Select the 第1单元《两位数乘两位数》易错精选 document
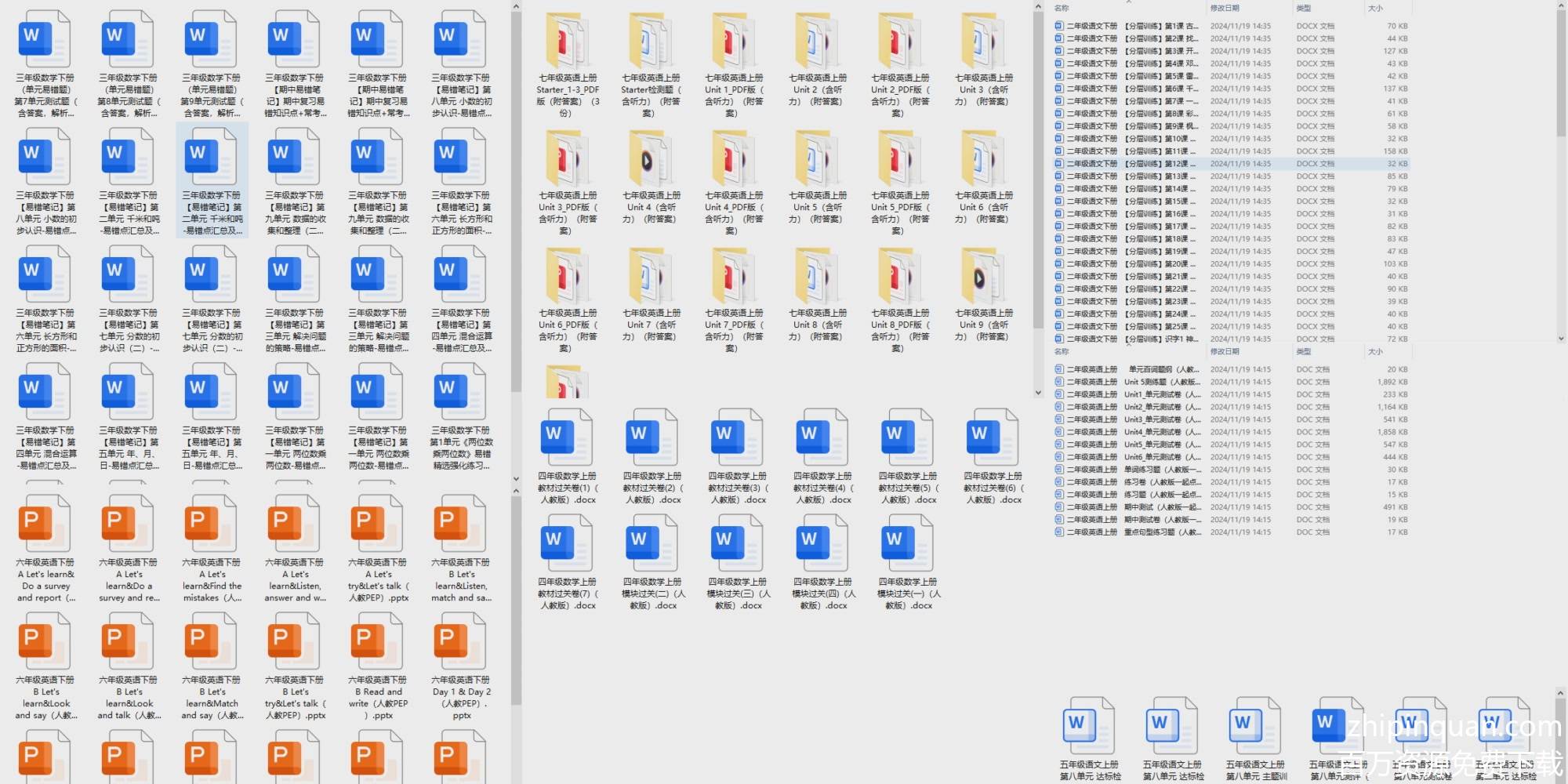1568x784 pixels. pyautogui.click(x=461, y=394)
